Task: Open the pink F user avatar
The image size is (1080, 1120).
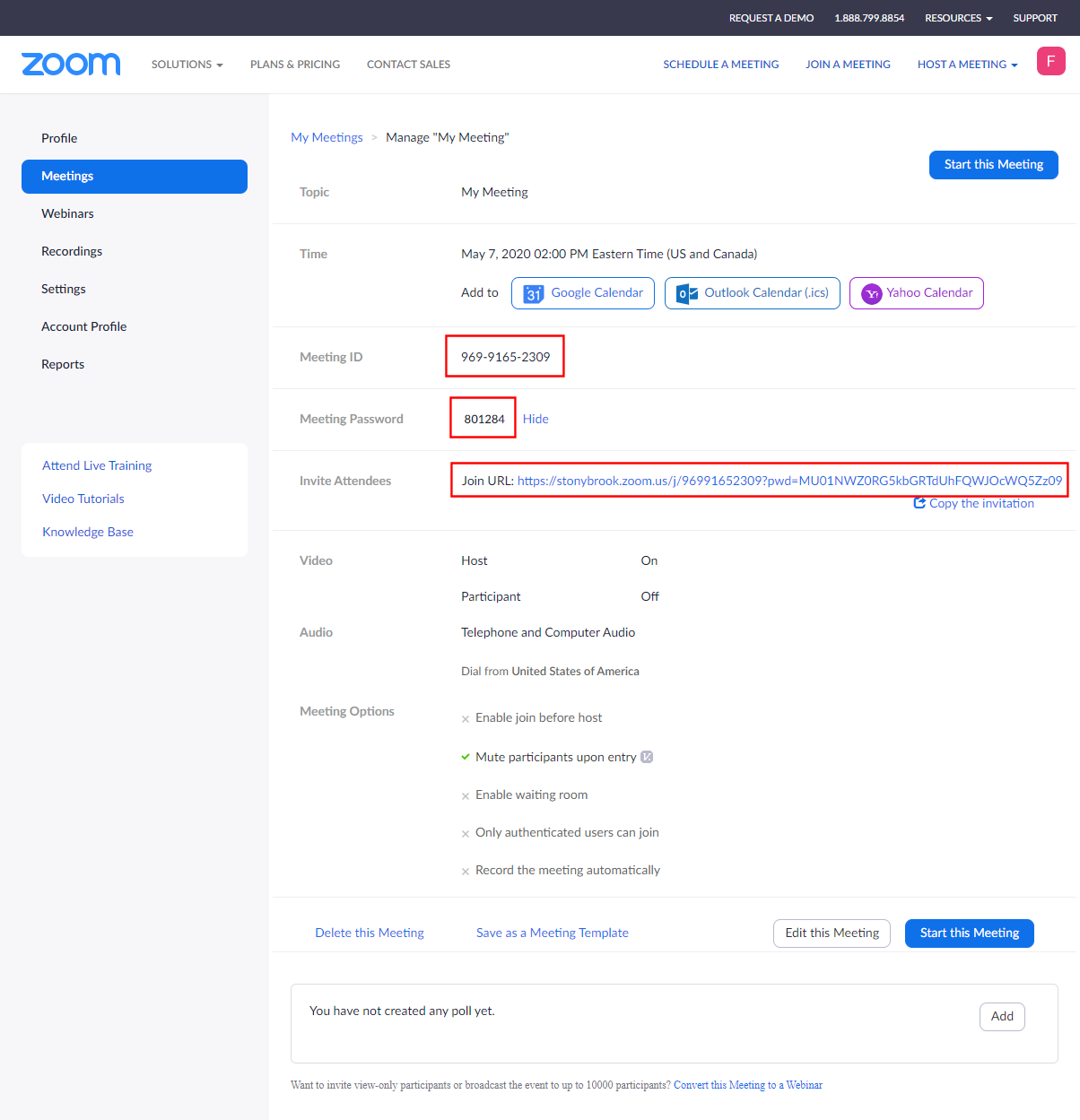Action: pyautogui.click(x=1050, y=62)
